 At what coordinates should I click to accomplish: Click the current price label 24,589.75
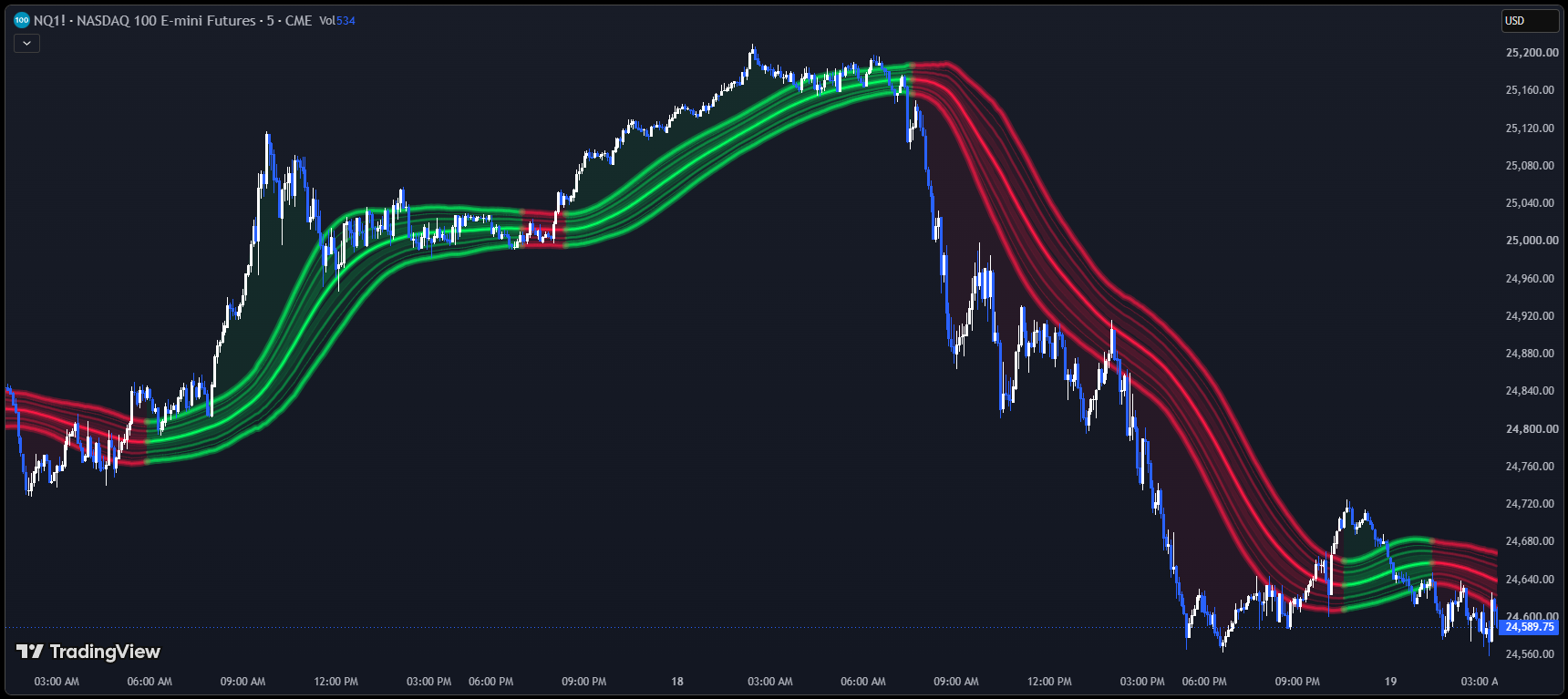(x=1529, y=627)
